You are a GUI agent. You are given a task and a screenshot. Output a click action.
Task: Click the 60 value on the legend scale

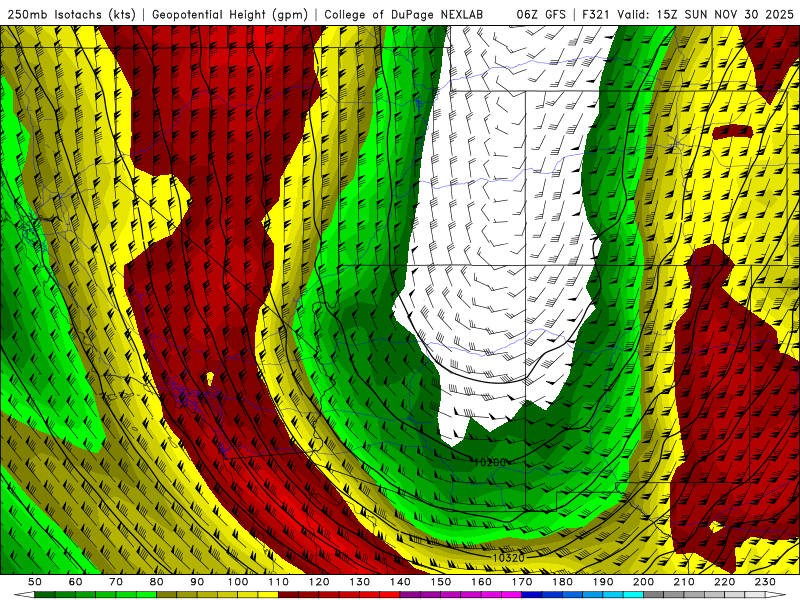pos(76,582)
